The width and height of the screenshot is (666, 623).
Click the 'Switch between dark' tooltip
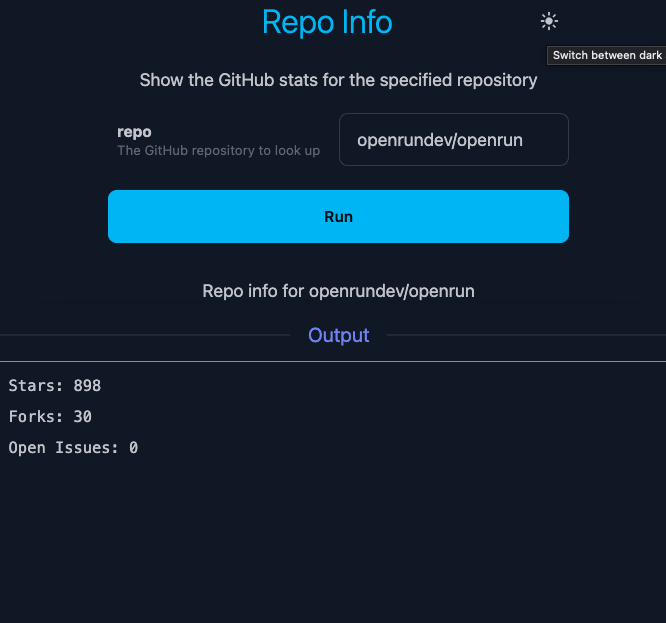coord(607,56)
